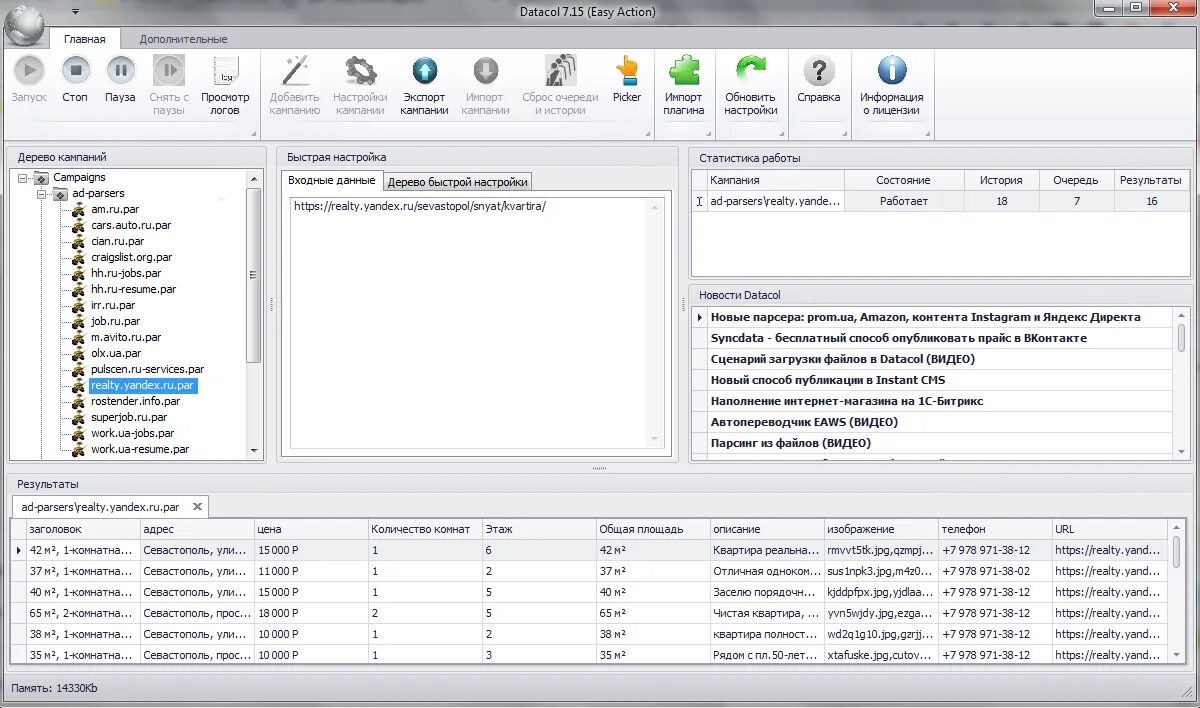The width and height of the screenshot is (1200, 708).
Task: Sort statistics by Состояние column
Action: (904, 180)
